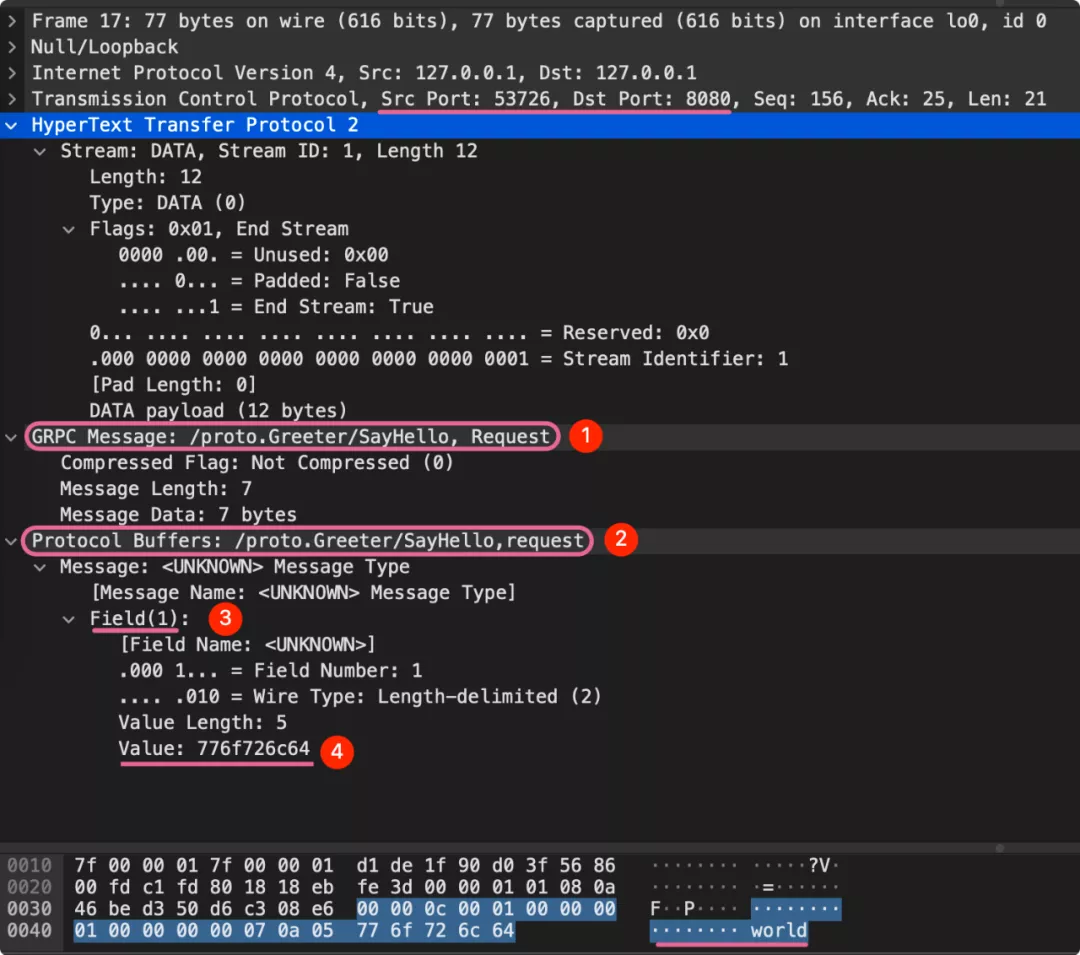This screenshot has height=955, width=1080.
Task: Click the red annotation marker 1
Action: pos(585,436)
